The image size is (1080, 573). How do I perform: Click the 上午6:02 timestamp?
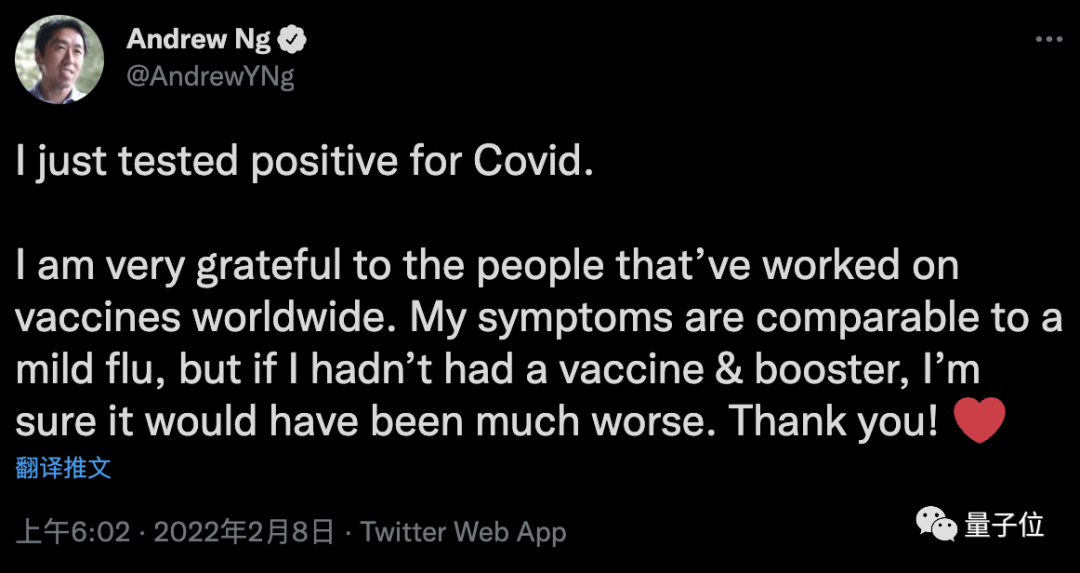pyautogui.click(x=74, y=532)
